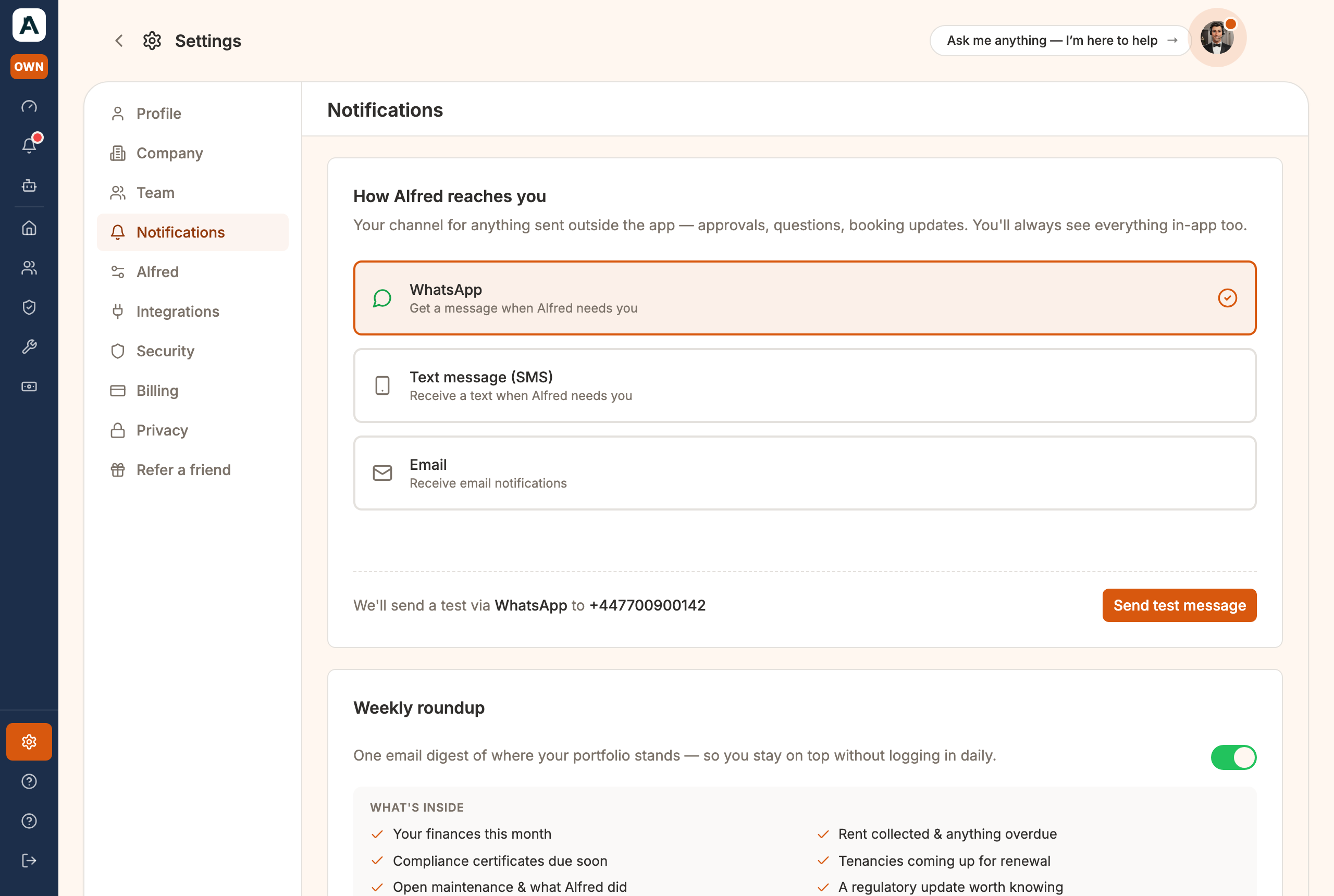Open the maintenance wrench icon
Viewport: 1334px width, 896px height.
point(29,347)
